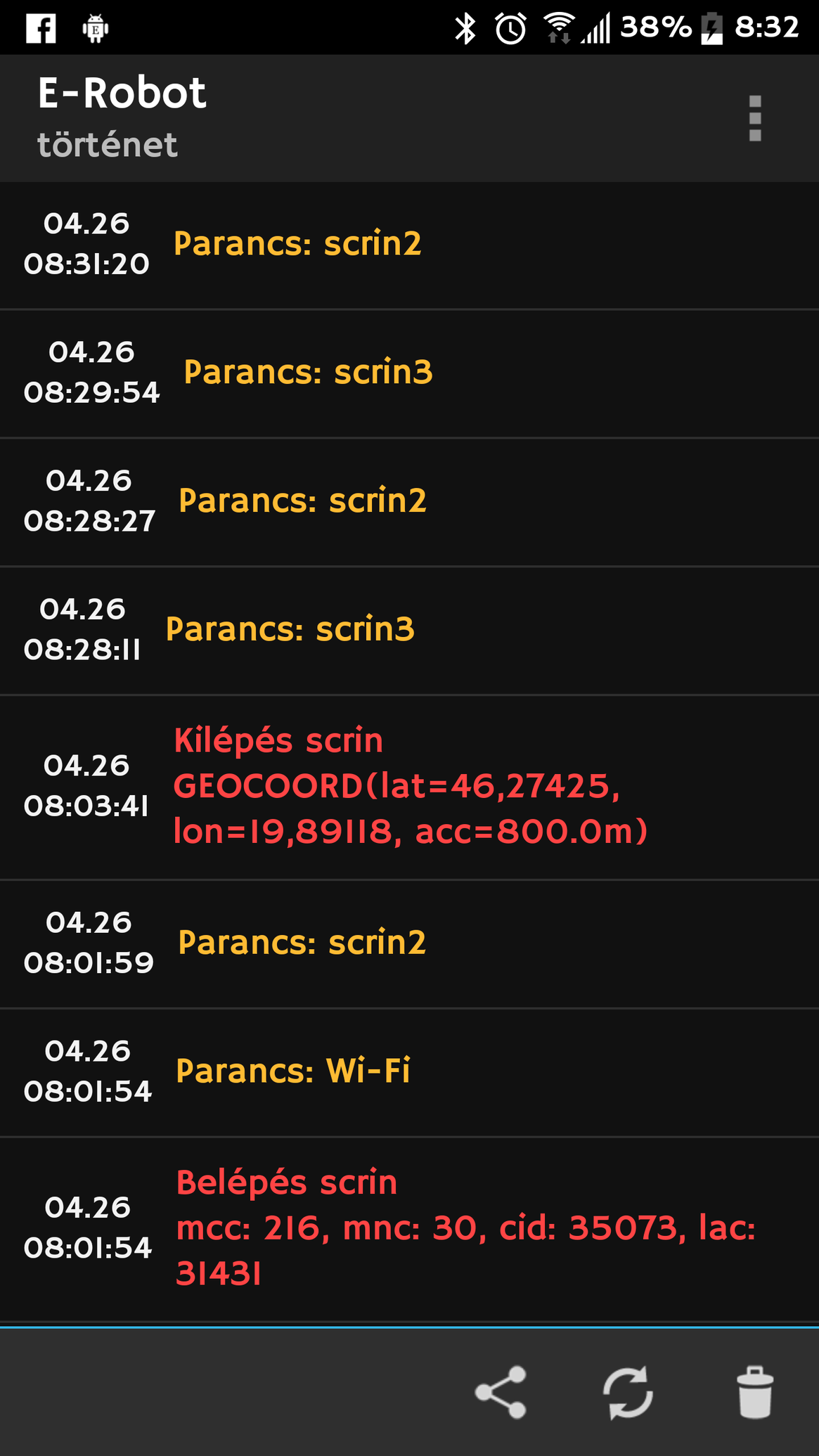The image size is (819, 1456).
Task: Select the Parancs: Wi-Fi entry
Action: pos(409,1072)
